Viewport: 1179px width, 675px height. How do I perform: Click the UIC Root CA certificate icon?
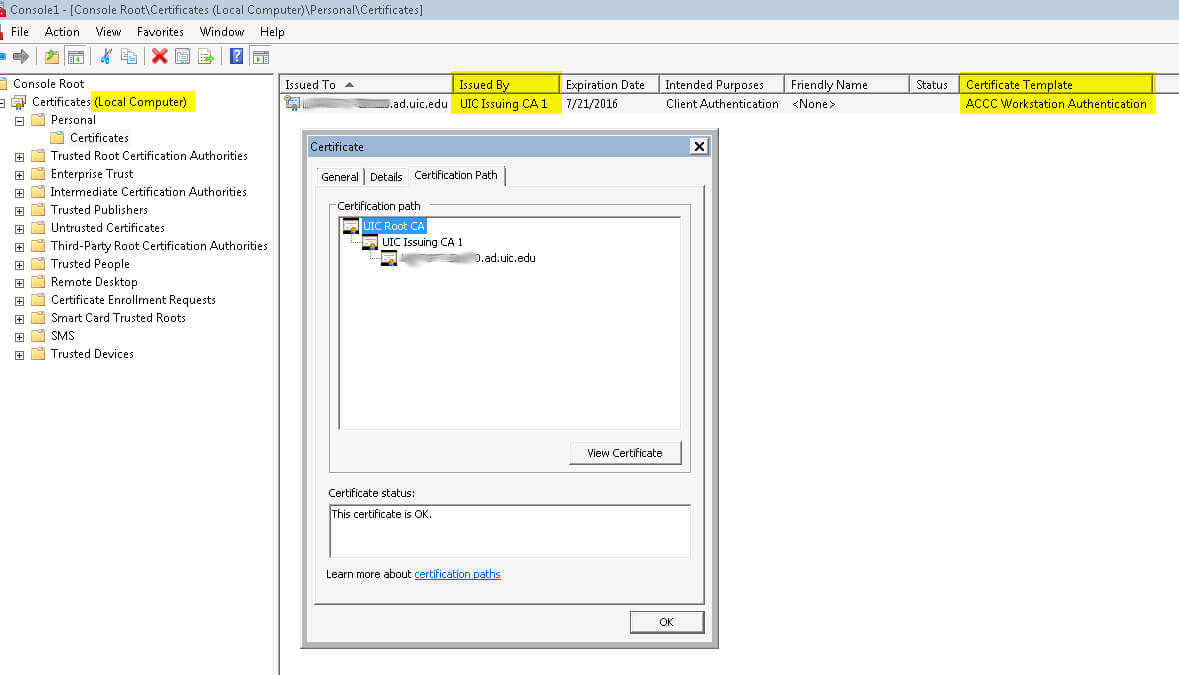tap(350, 226)
